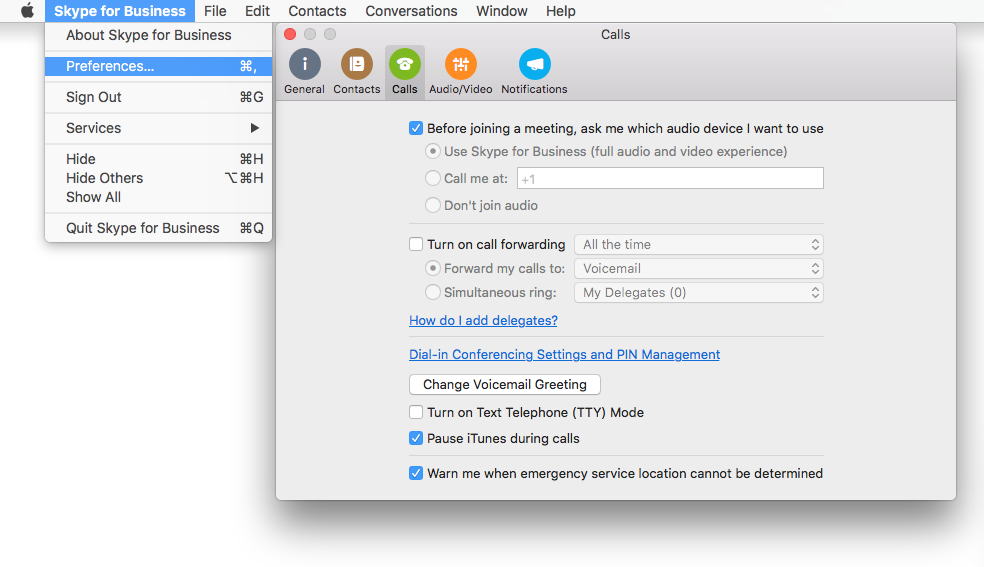Uncheck Pause iTunes during calls
984x567 pixels.
[416, 438]
